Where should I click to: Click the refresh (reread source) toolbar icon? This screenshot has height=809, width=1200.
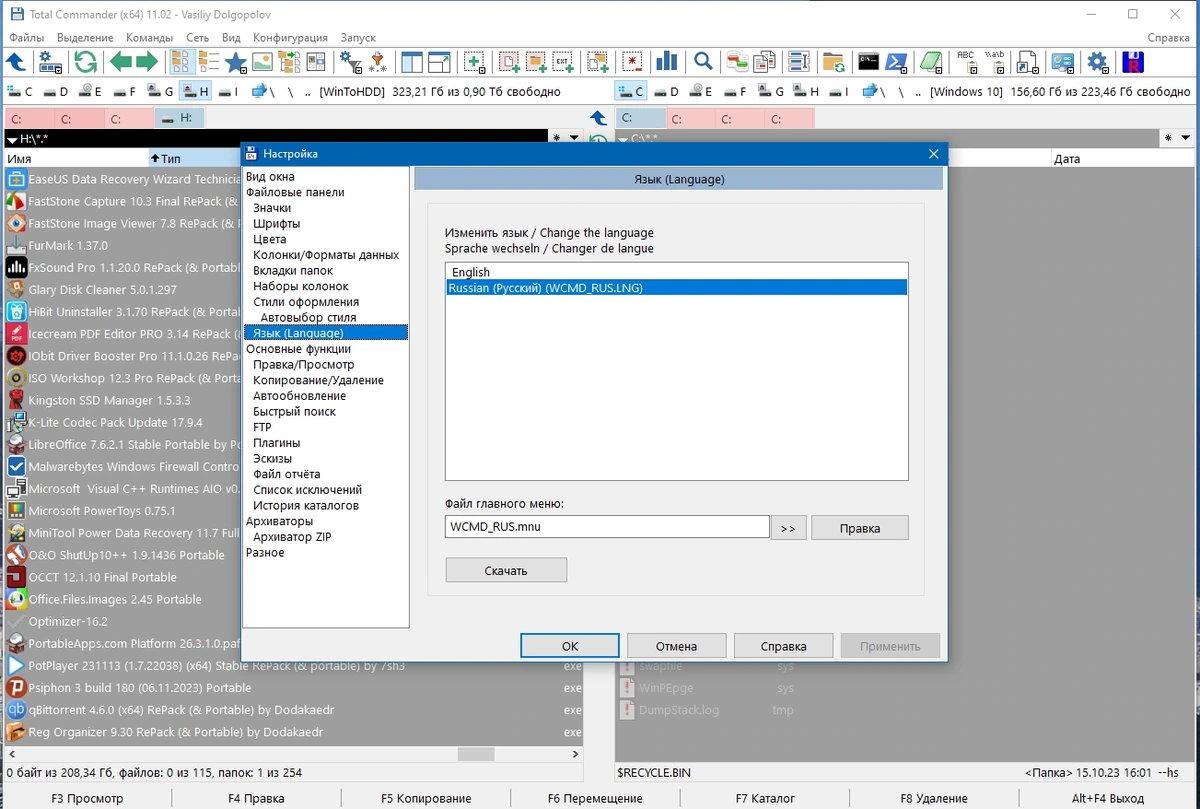[x=86, y=62]
